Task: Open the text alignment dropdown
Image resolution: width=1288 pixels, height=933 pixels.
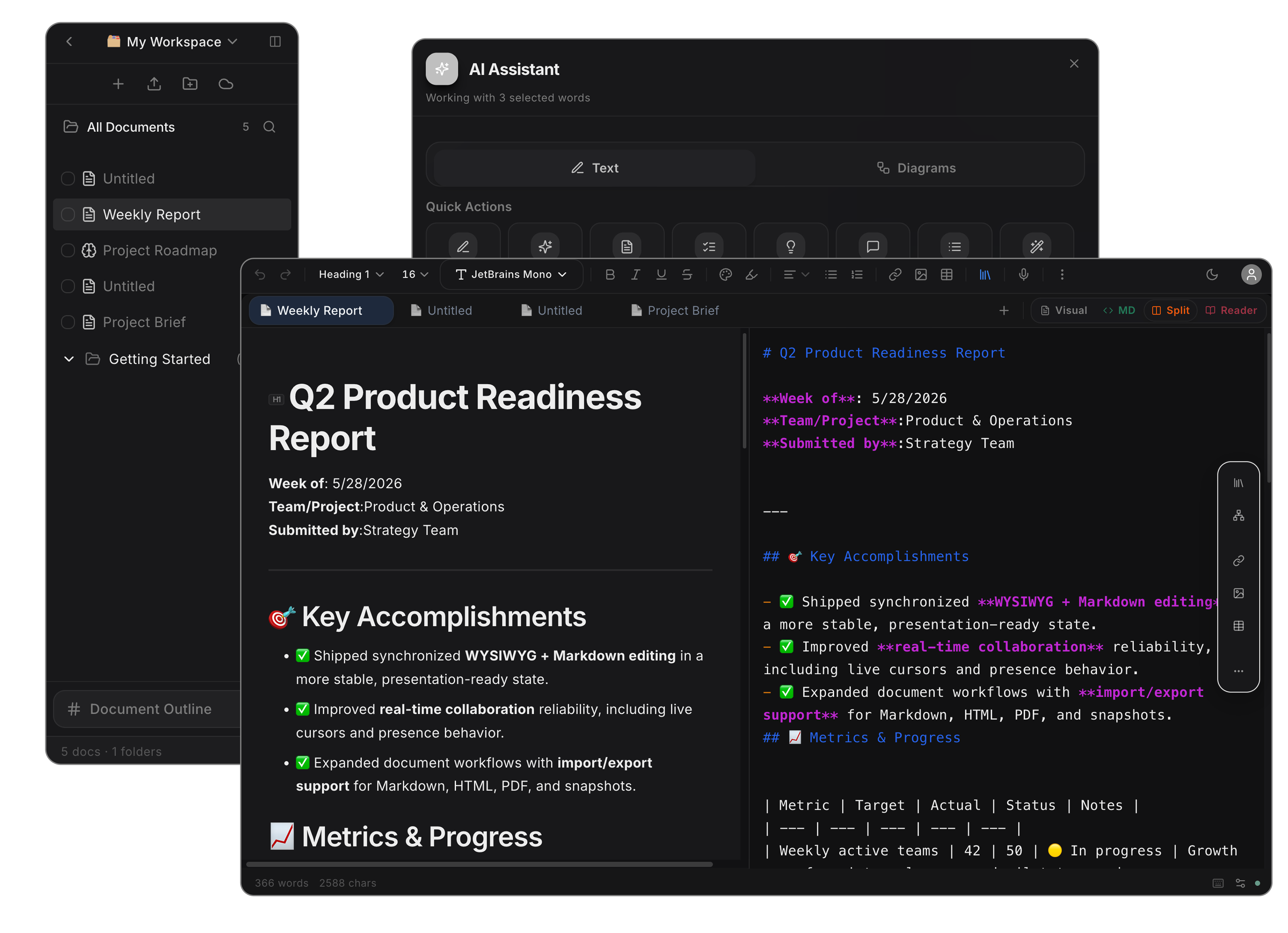Action: [795, 274]
